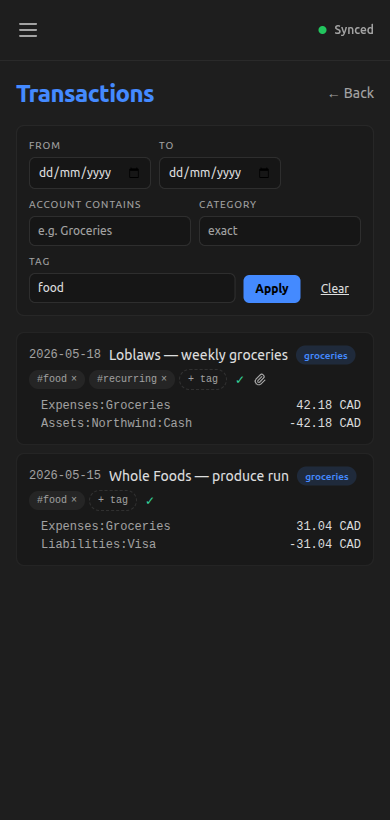
Task: Click the cleared checkmark on Whole Foods transaction
Action: point(150,500)
